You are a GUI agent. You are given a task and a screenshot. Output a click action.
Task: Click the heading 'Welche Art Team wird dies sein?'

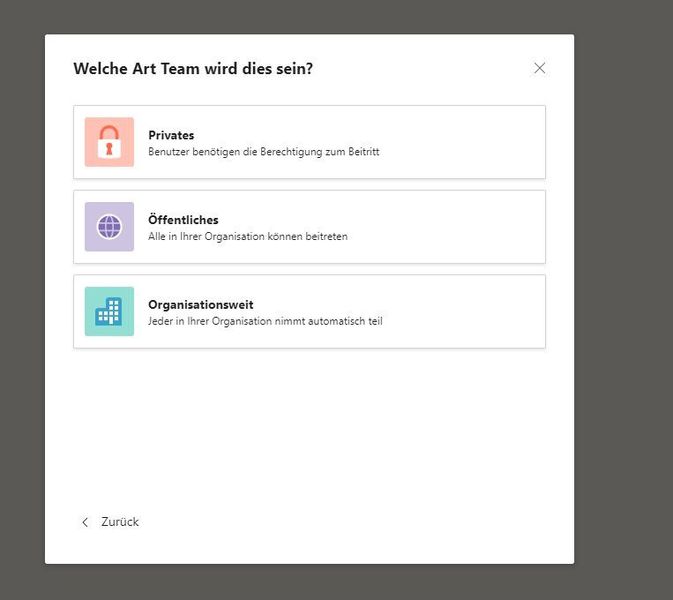point(193,69)
